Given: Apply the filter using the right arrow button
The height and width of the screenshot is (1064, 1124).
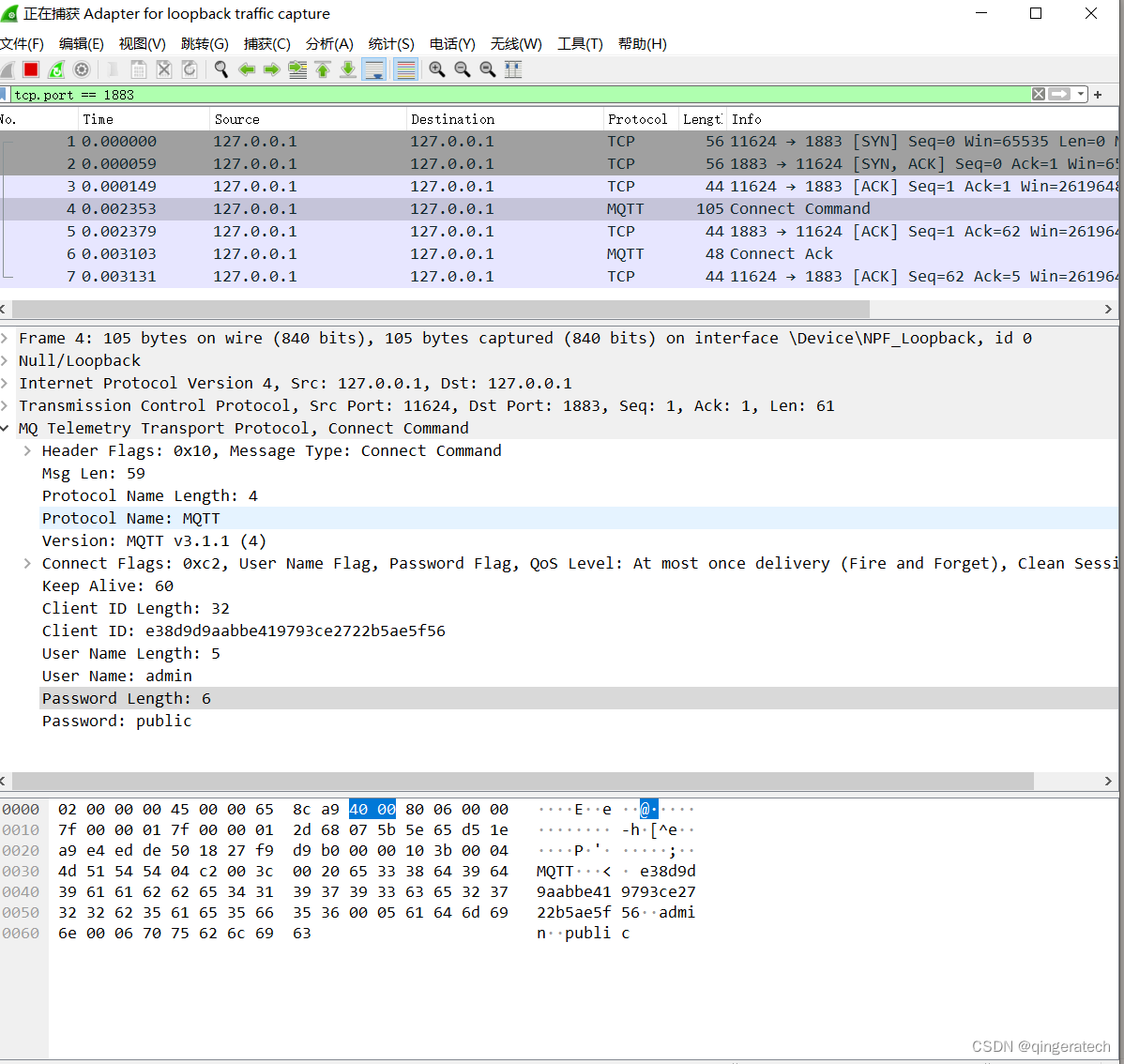Looking at the screenshot, I should [x=1060, y=94].
